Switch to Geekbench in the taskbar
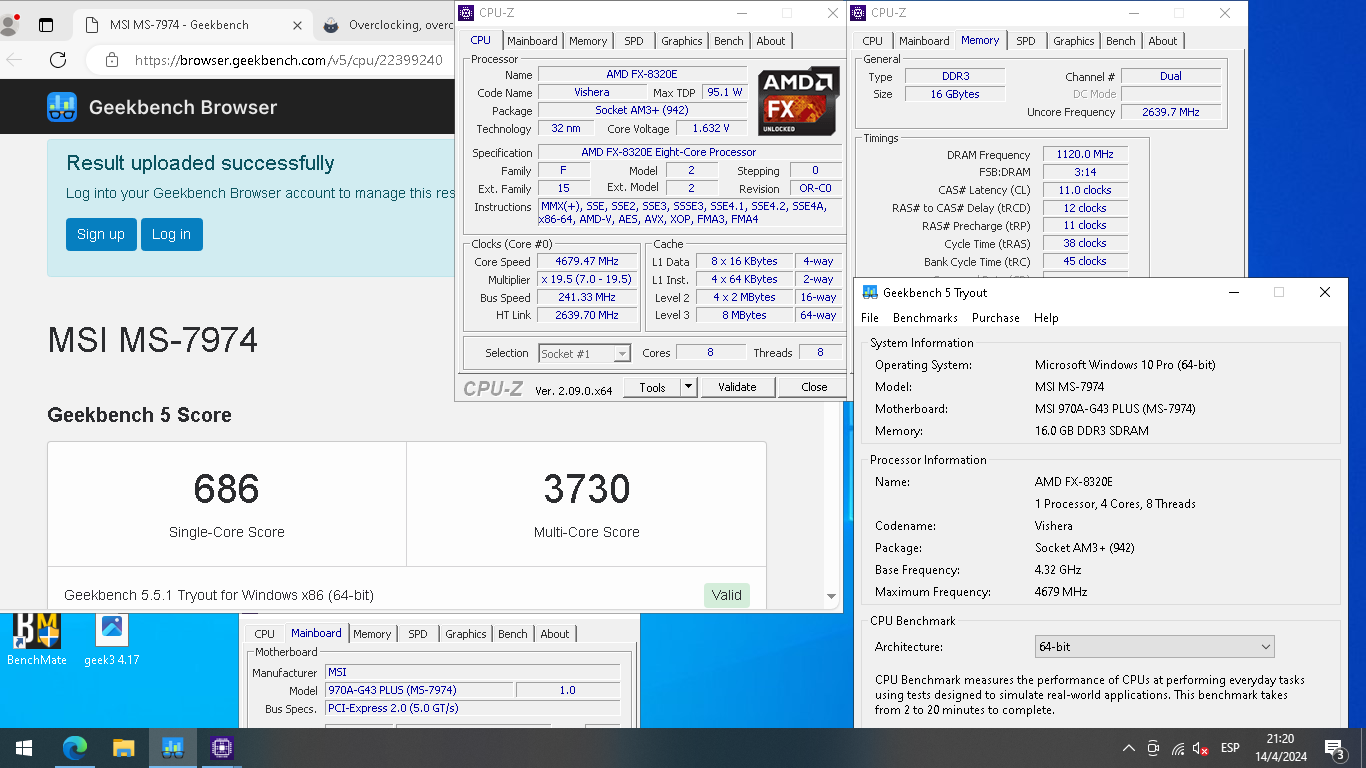This screenshot has height=768, width=1366. pos(172,748)
